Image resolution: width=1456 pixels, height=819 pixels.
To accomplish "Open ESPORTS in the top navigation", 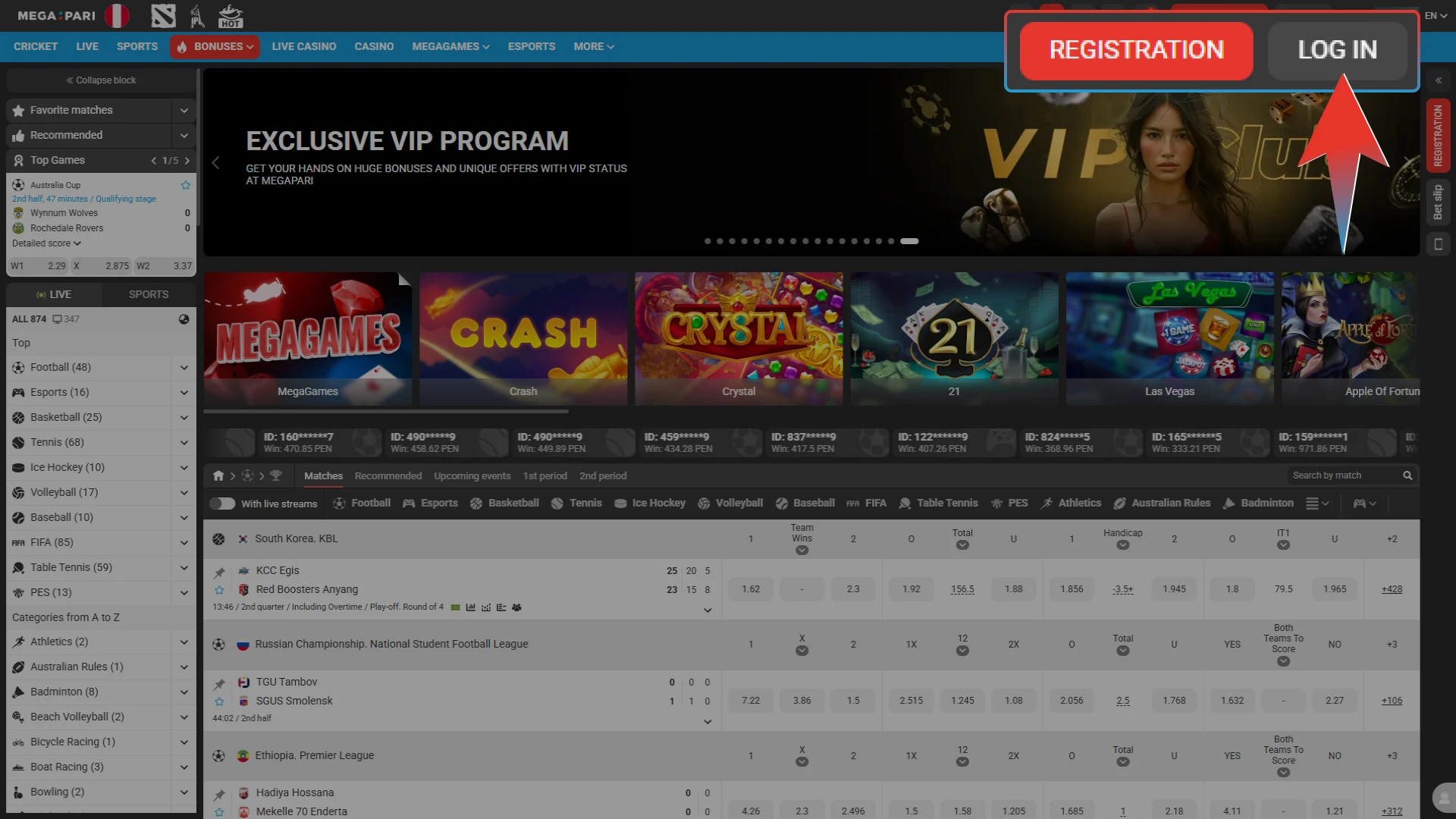I will point(532,47).
